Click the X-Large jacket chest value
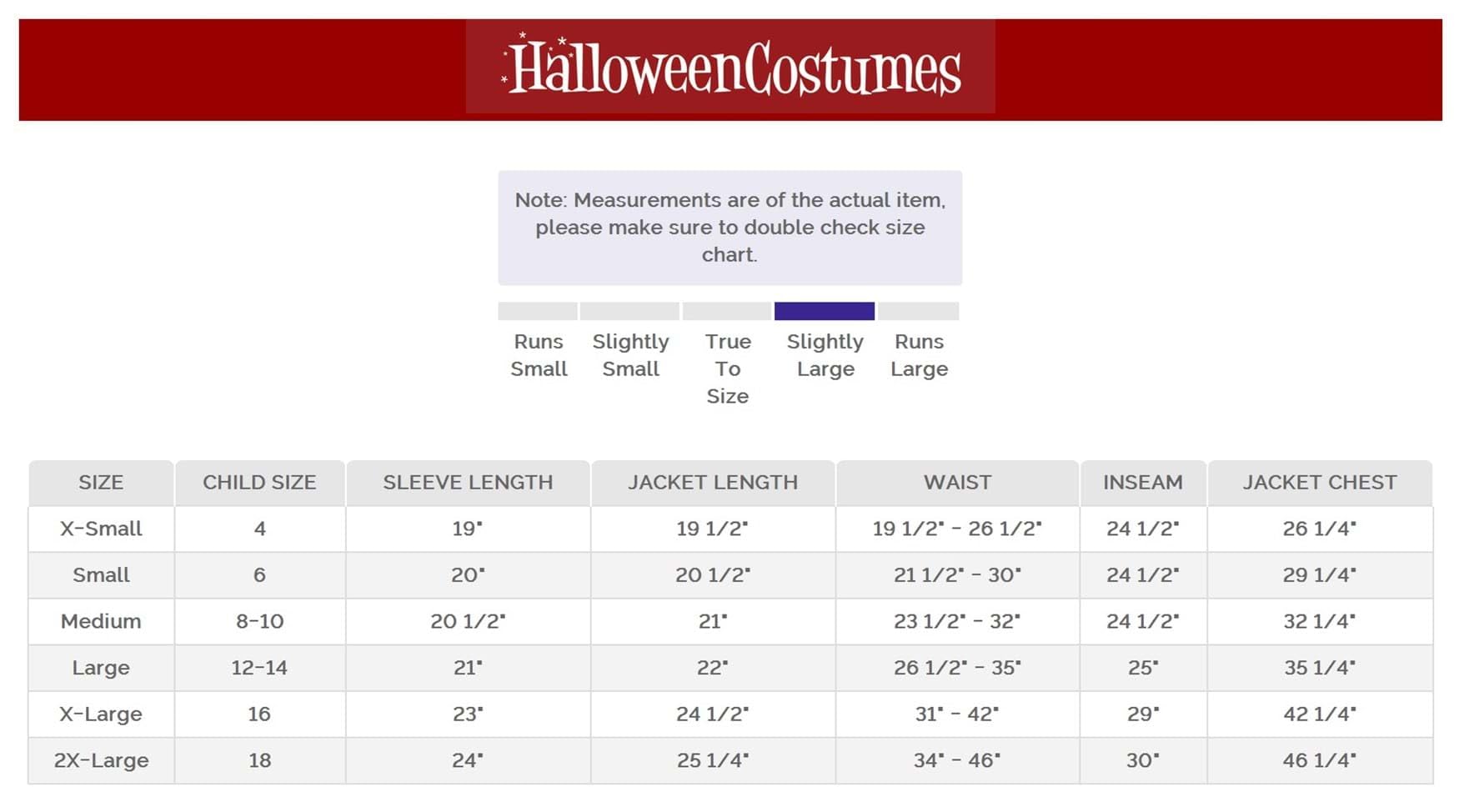This screenshot has width=1459, height=812. (1320, 714)
